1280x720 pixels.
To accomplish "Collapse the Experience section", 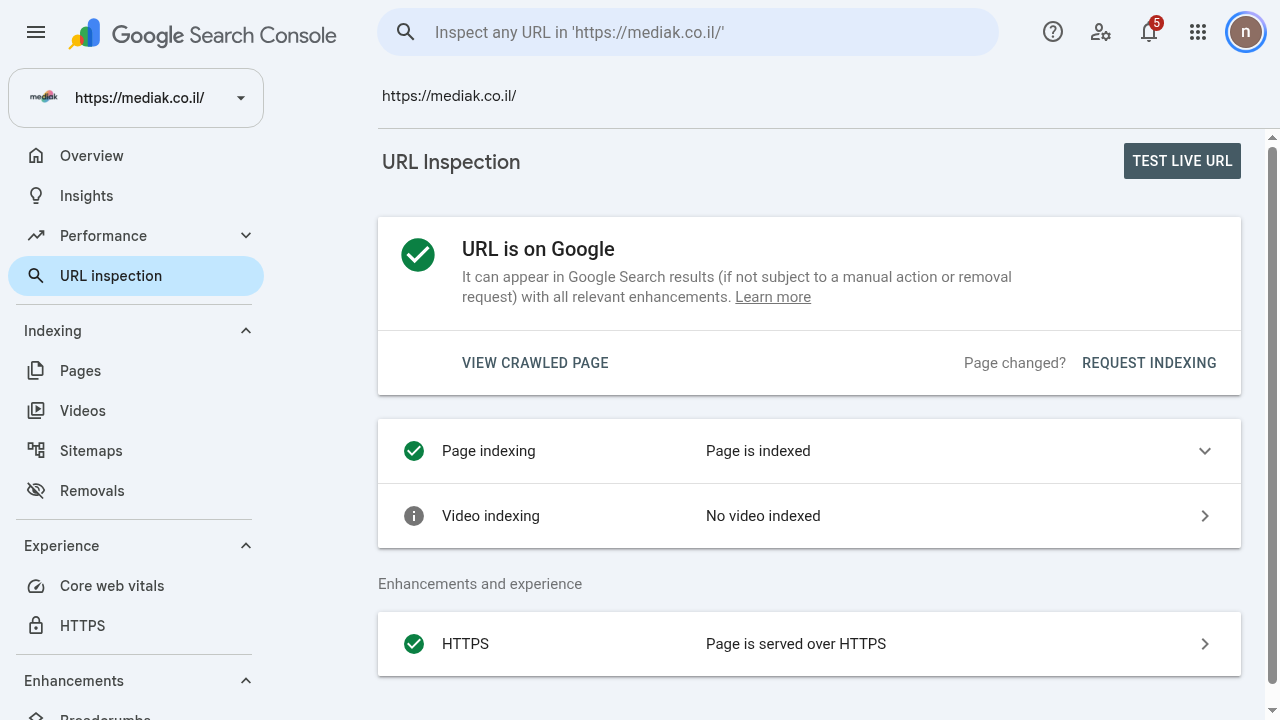I will (246, 546).
